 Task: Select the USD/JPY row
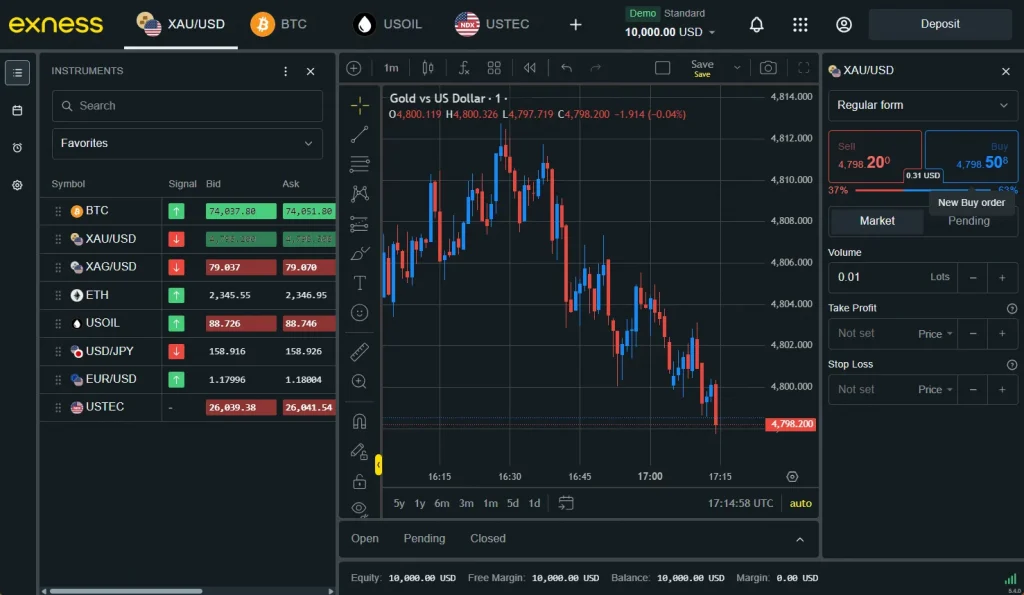pyautogui.click(x=188, y=351)
